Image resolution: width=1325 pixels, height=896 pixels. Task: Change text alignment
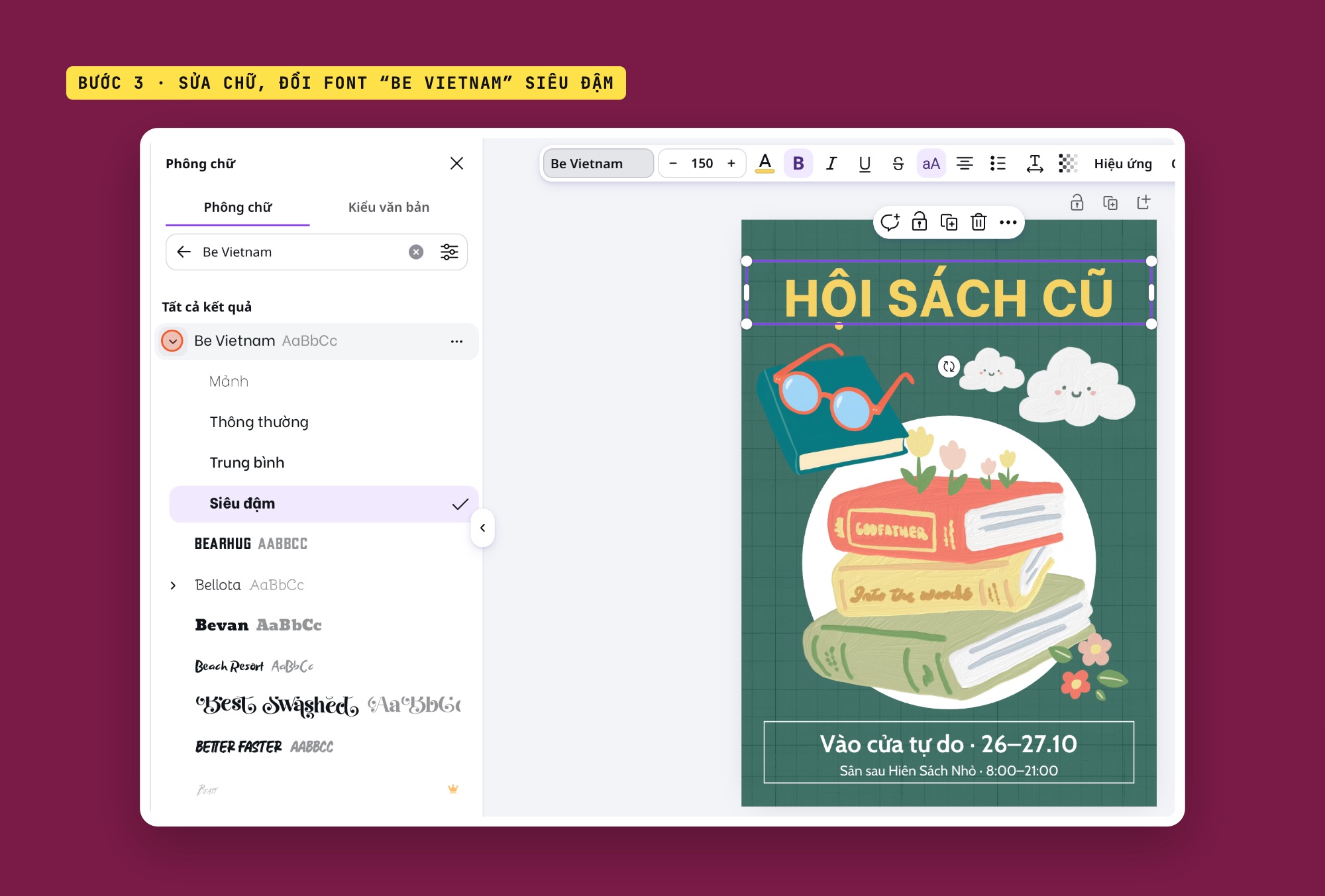pyautogui.click(x=965, y=164)
